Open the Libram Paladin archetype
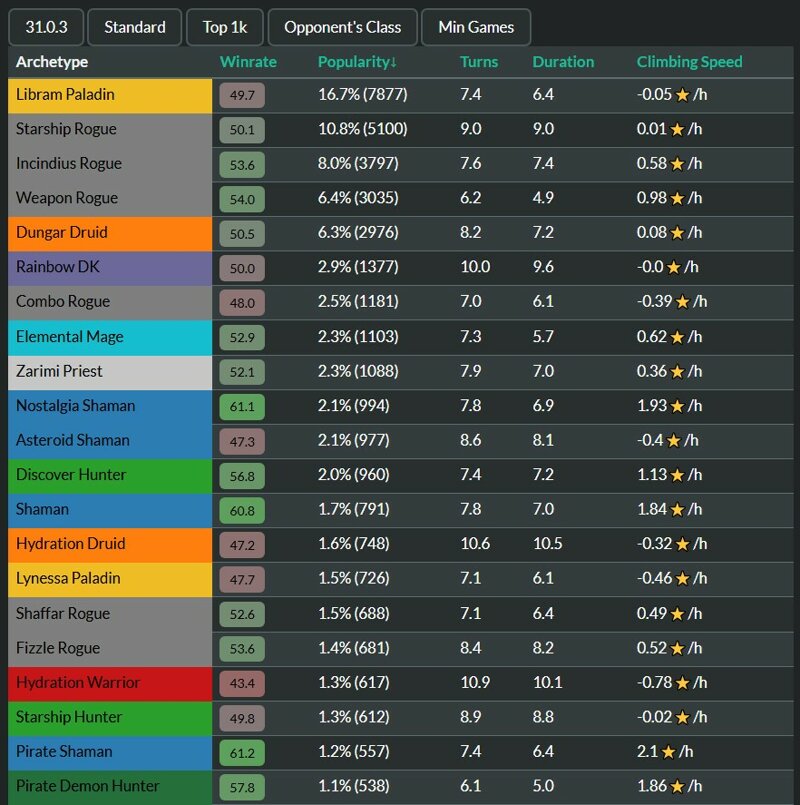This screenshot has width=800, height=805. 110,95
